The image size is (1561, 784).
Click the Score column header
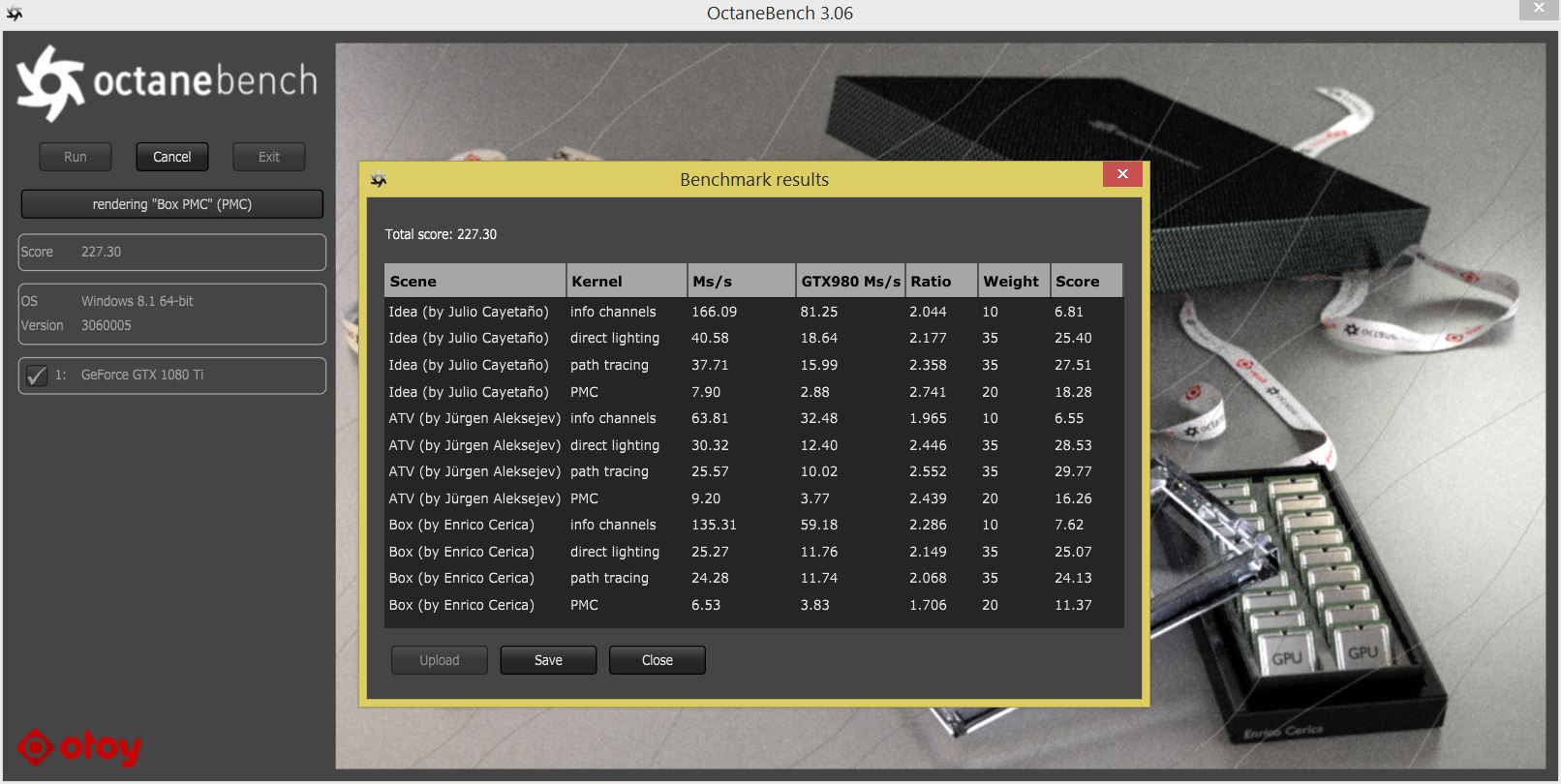1087,281
